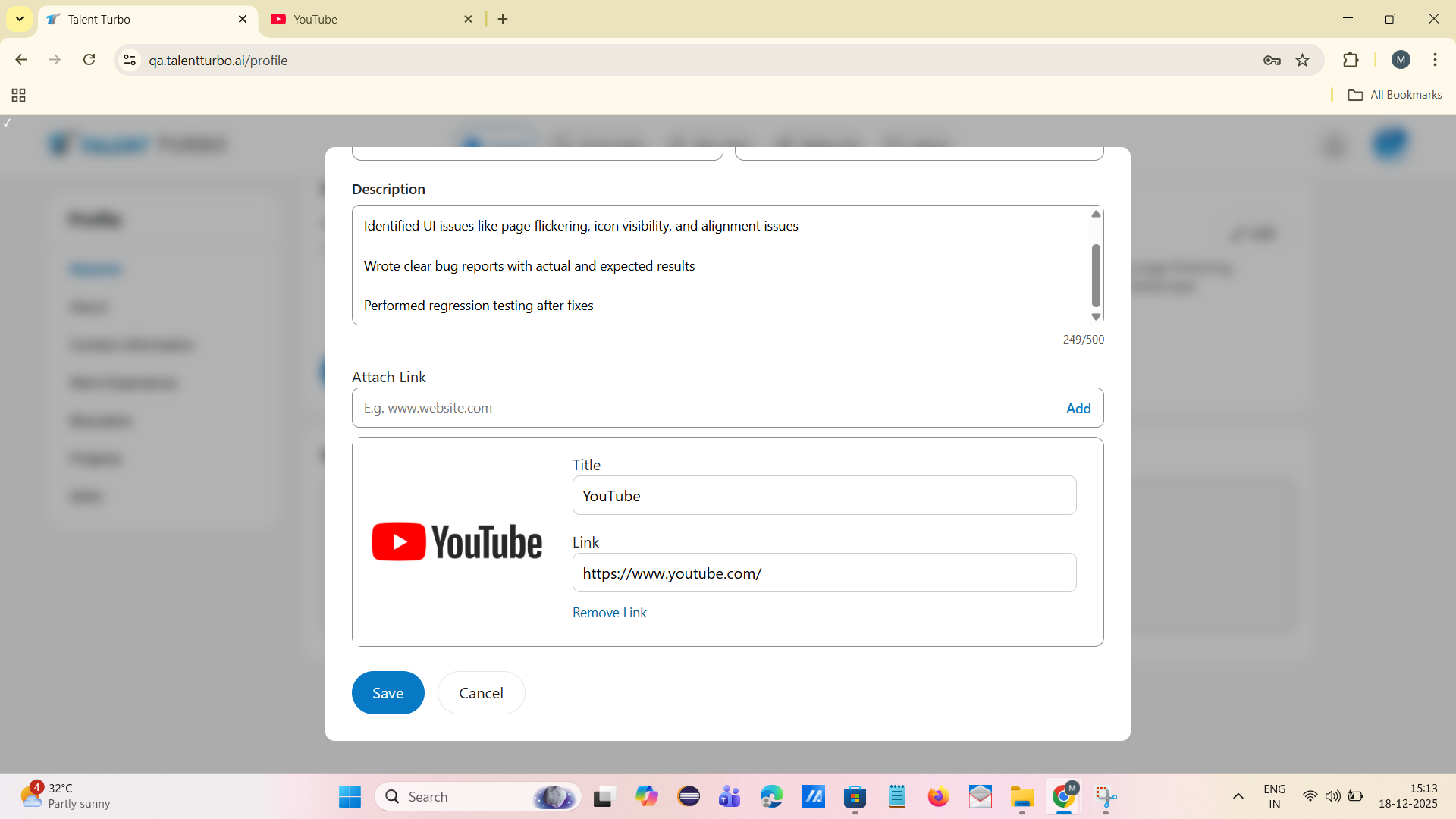The height and width of the screenshot is (819, 1456).
Task: Open Snipping Tool from the taskbar
Action: click(x=1106, y=796)
